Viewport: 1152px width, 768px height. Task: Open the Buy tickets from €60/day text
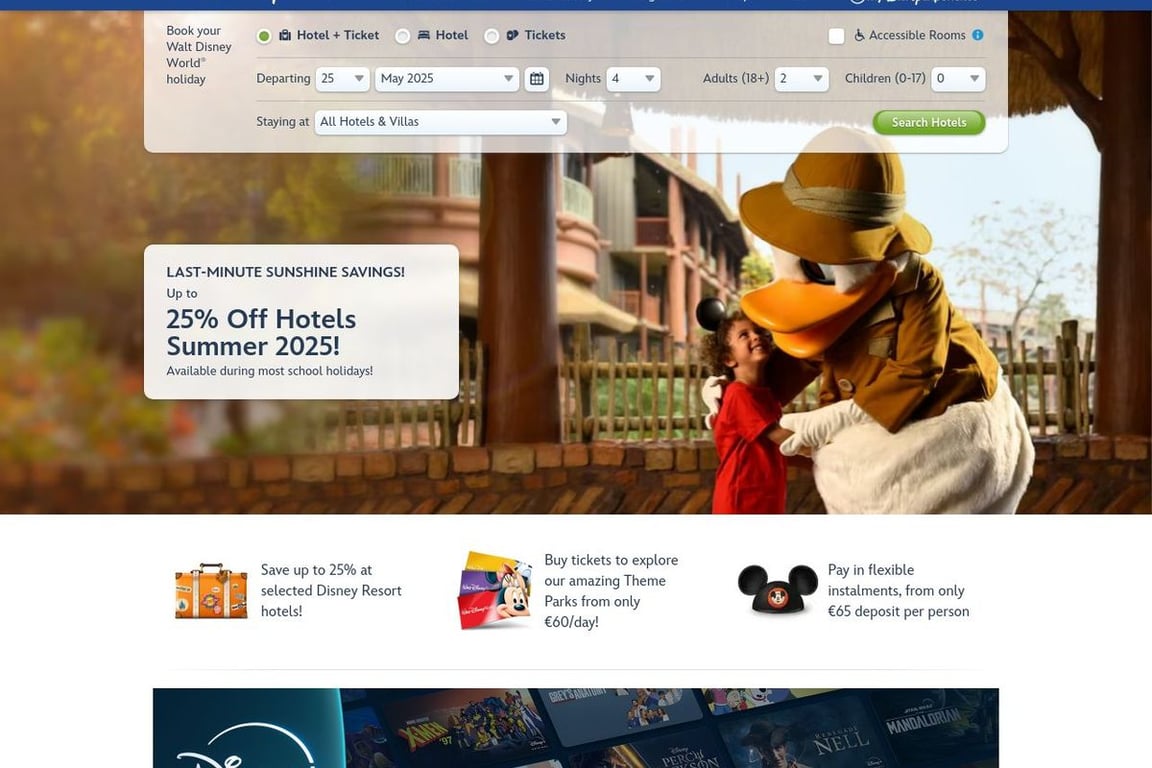611,590
